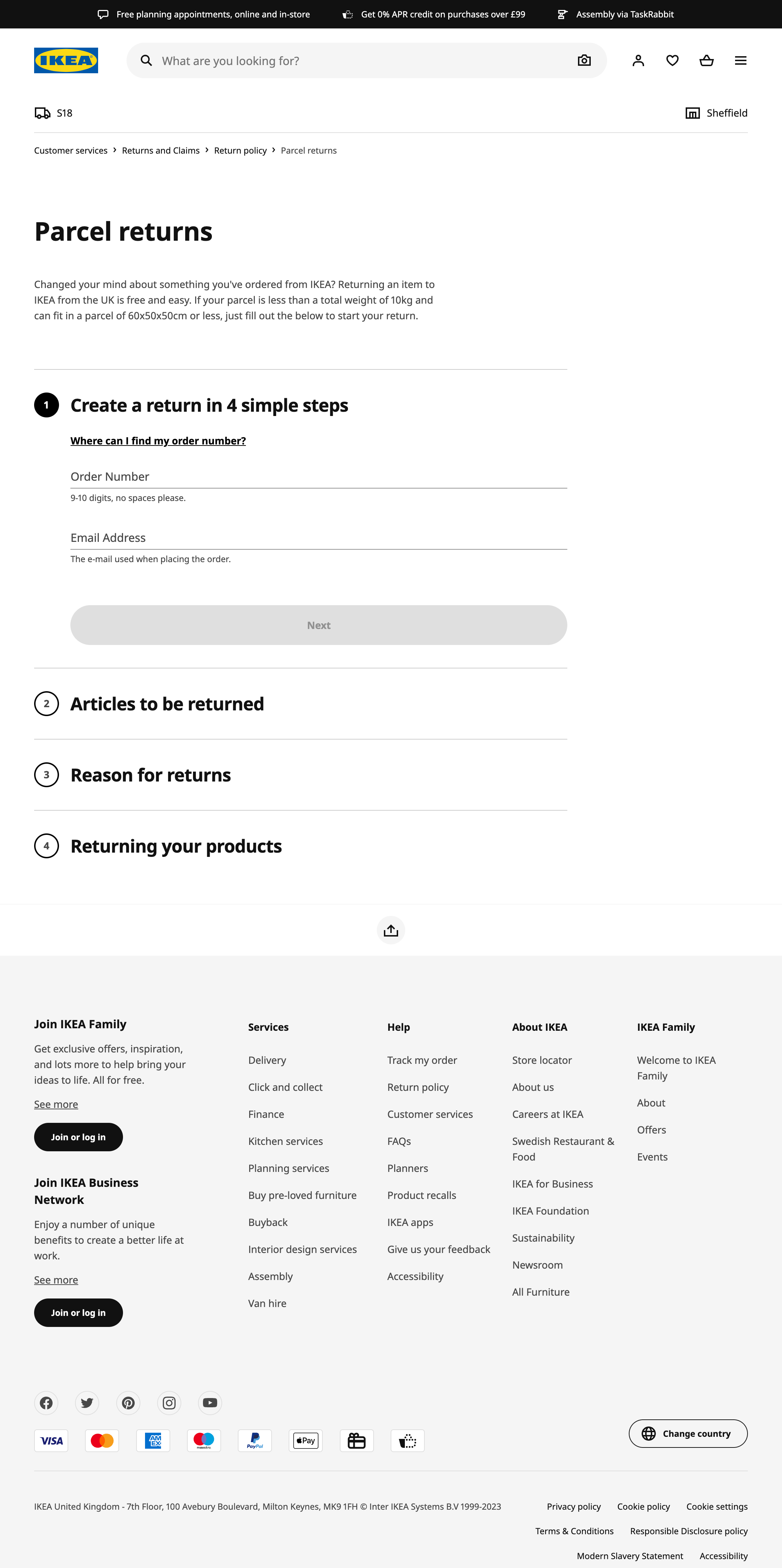
Task: Expand the Returning your products step
Action: 176,846
